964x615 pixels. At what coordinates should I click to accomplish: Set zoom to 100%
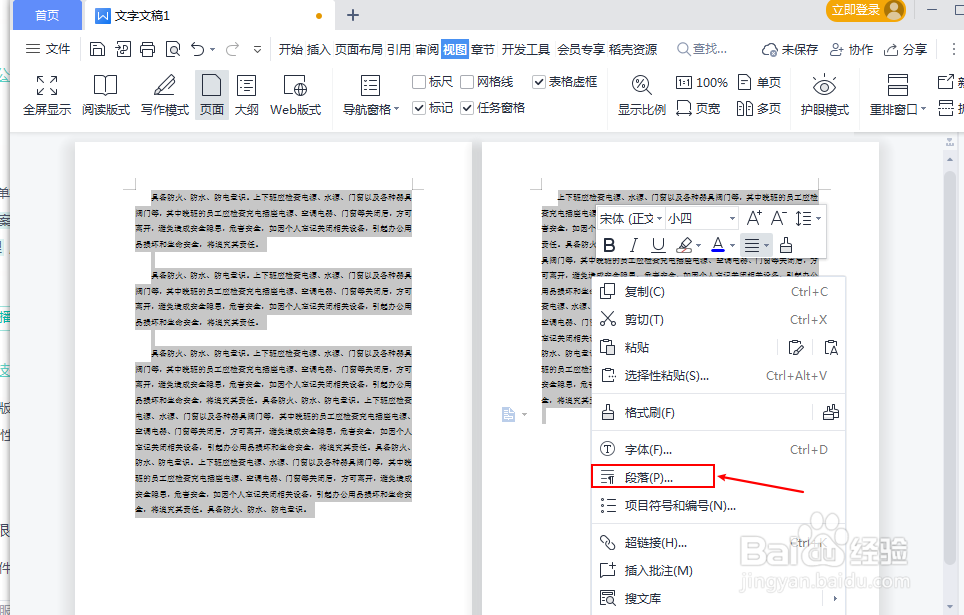coord(701,82)
